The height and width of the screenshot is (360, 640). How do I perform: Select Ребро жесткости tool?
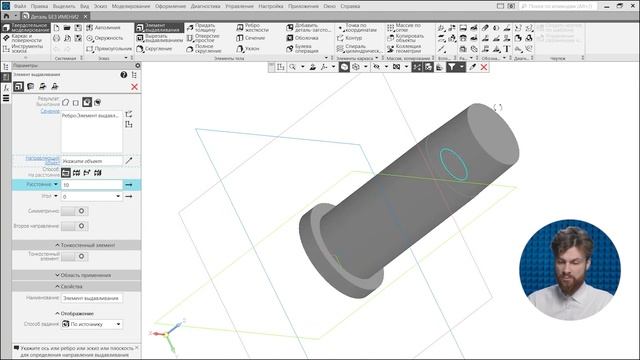(252, 28)
